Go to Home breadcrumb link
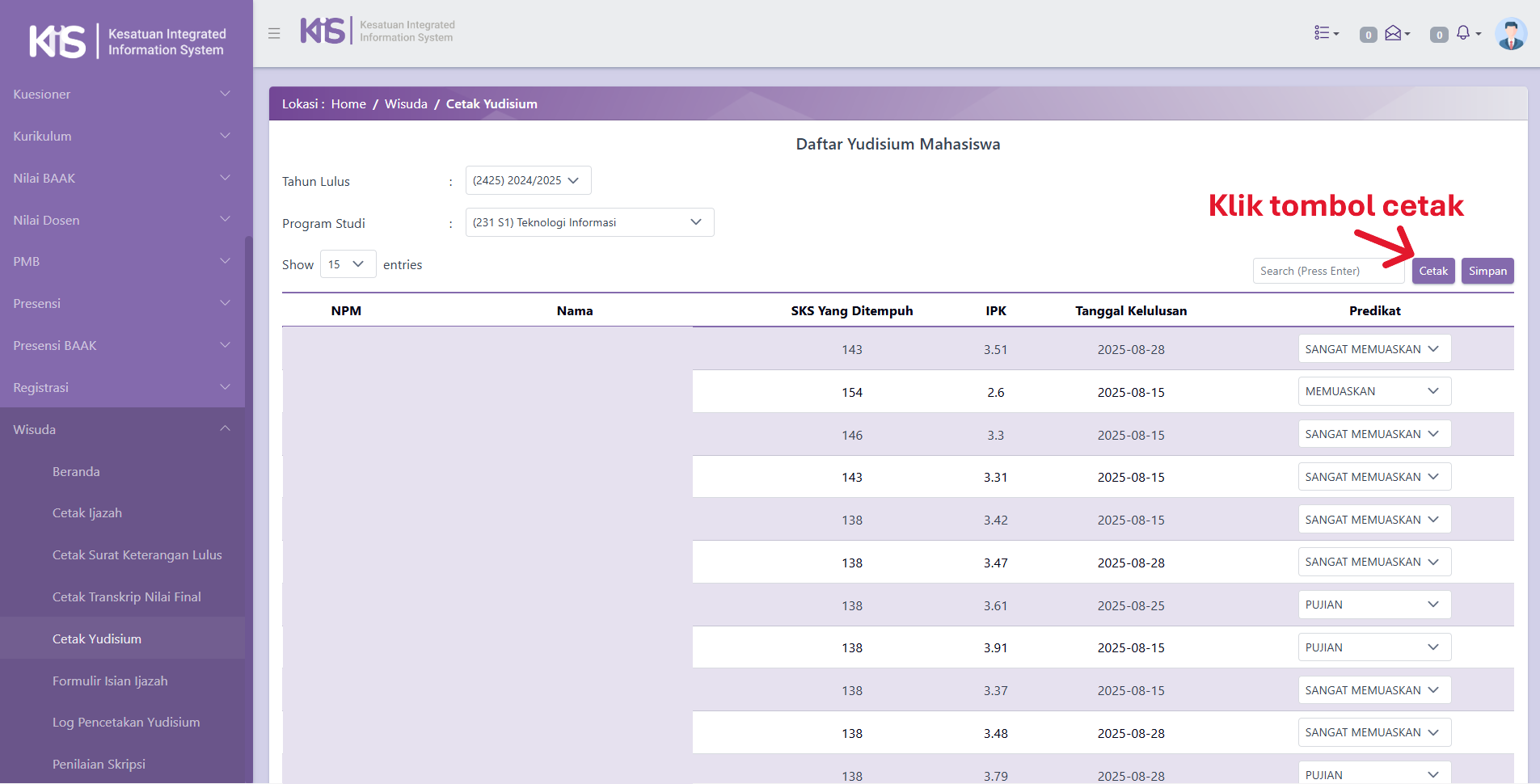The image size is (1540, 784). [x=348, y=104]
